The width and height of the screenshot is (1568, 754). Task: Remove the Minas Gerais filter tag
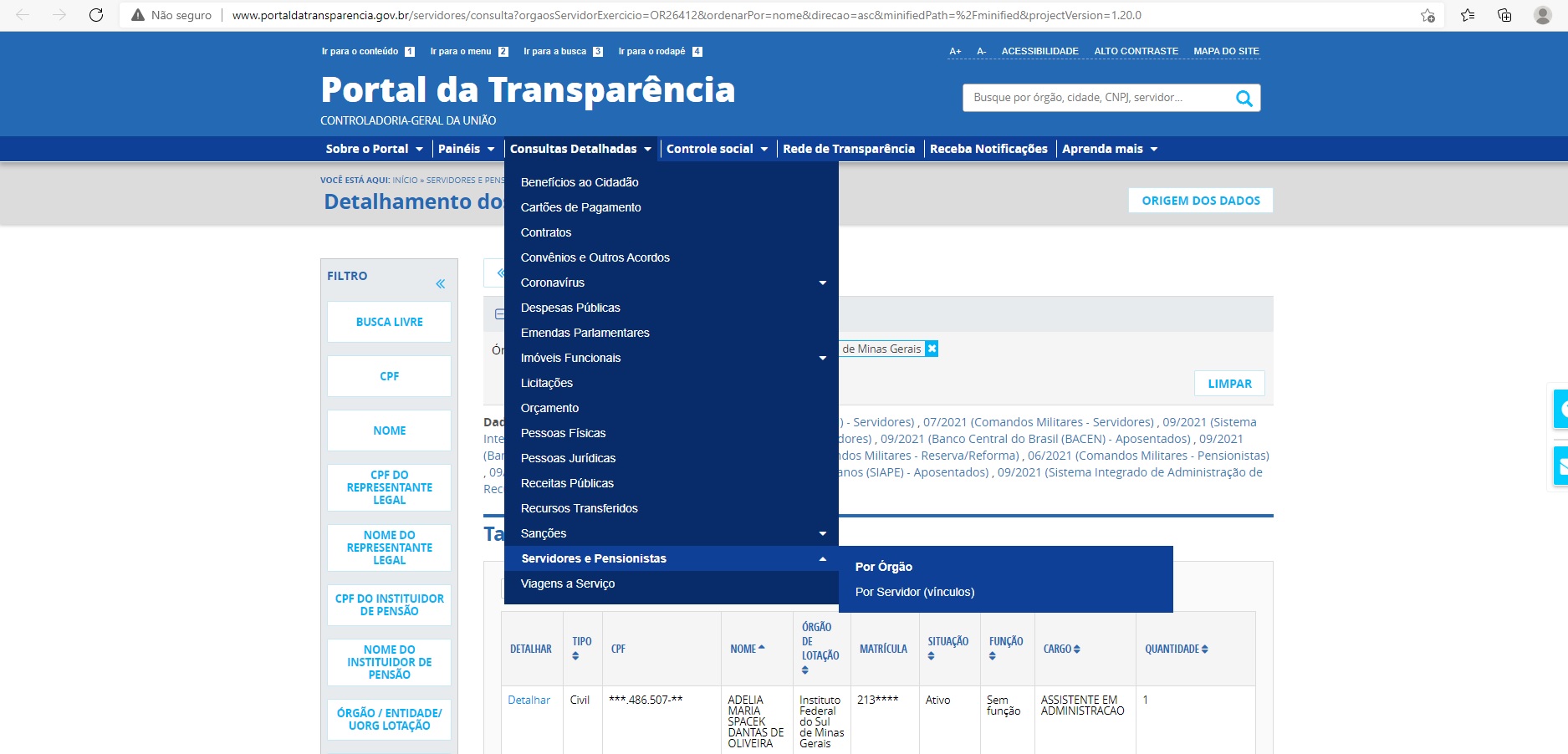(x=932, y=349)
